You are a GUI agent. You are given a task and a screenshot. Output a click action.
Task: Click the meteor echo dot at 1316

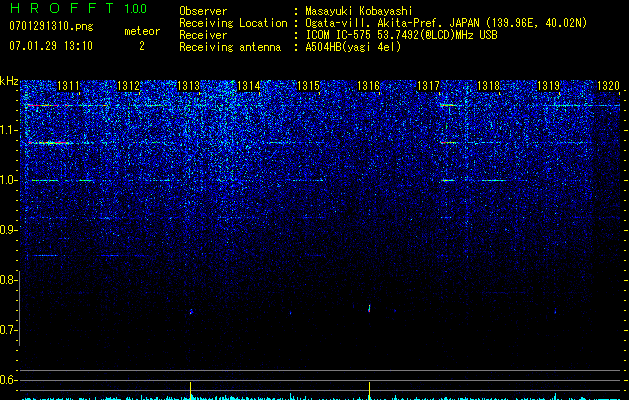[x=369, y=308]
